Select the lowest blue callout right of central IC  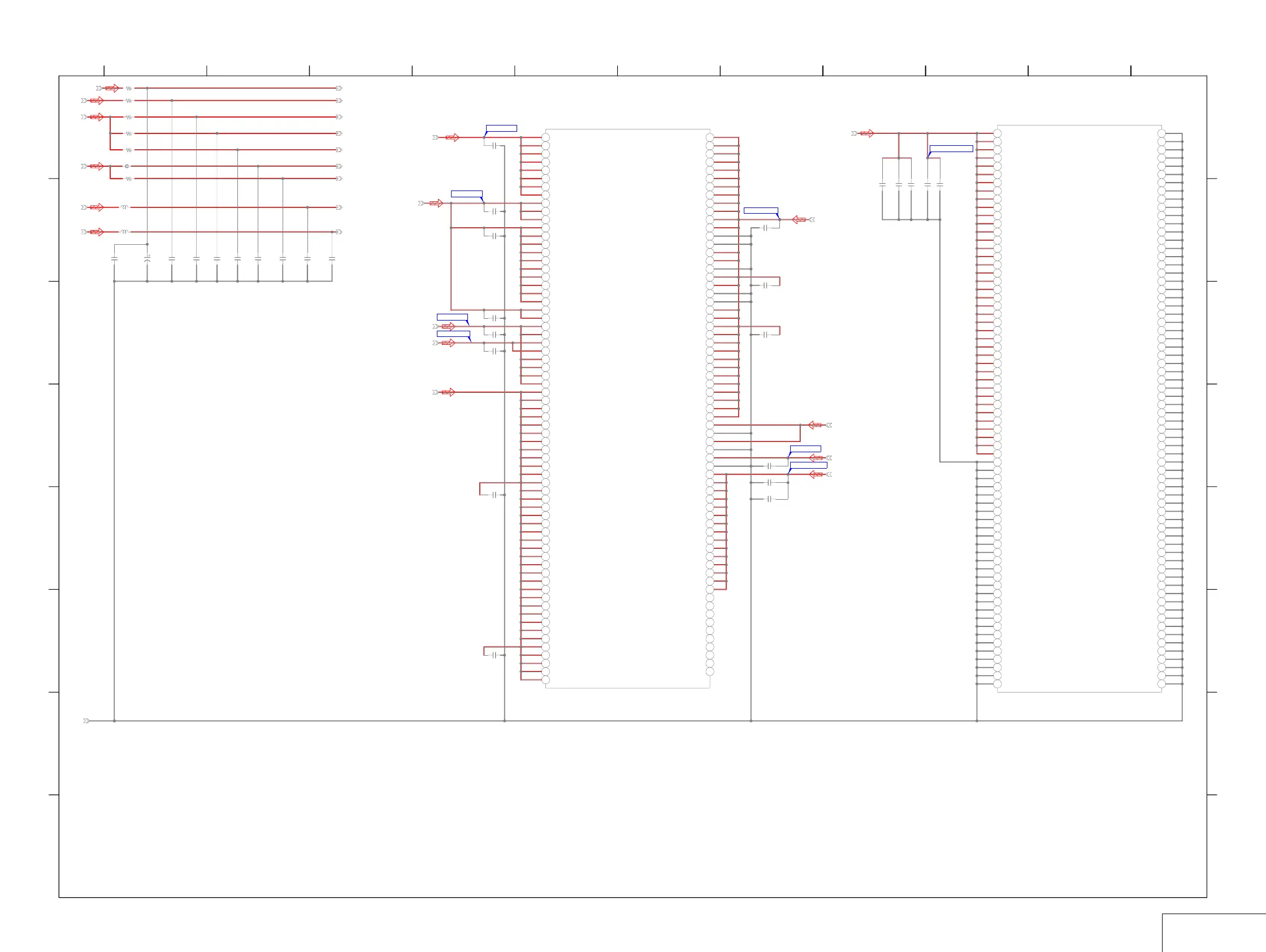click(x=809, y=465)
